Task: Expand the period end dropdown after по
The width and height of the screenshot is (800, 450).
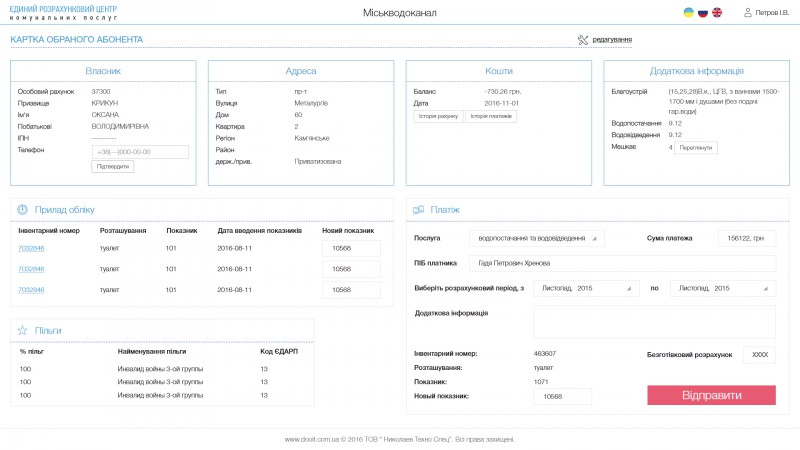Action: point(723,288)
